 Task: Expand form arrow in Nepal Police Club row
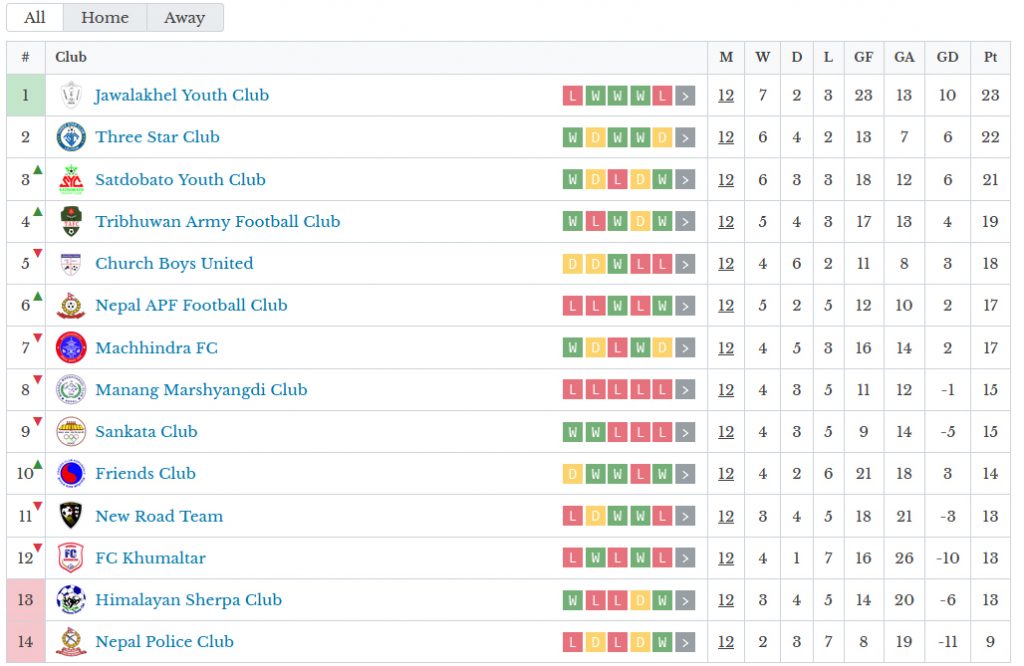[685, 642]
